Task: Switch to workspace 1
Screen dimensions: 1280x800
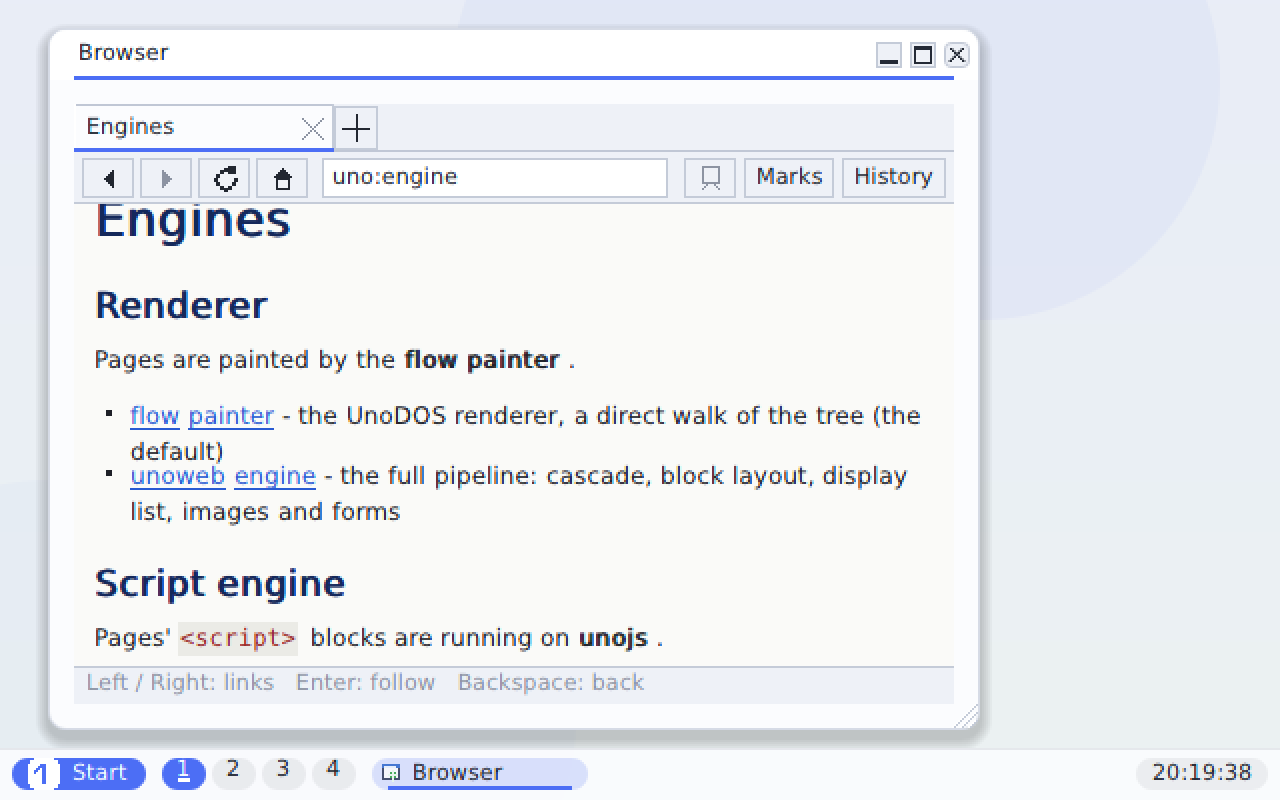Action: 184,773
